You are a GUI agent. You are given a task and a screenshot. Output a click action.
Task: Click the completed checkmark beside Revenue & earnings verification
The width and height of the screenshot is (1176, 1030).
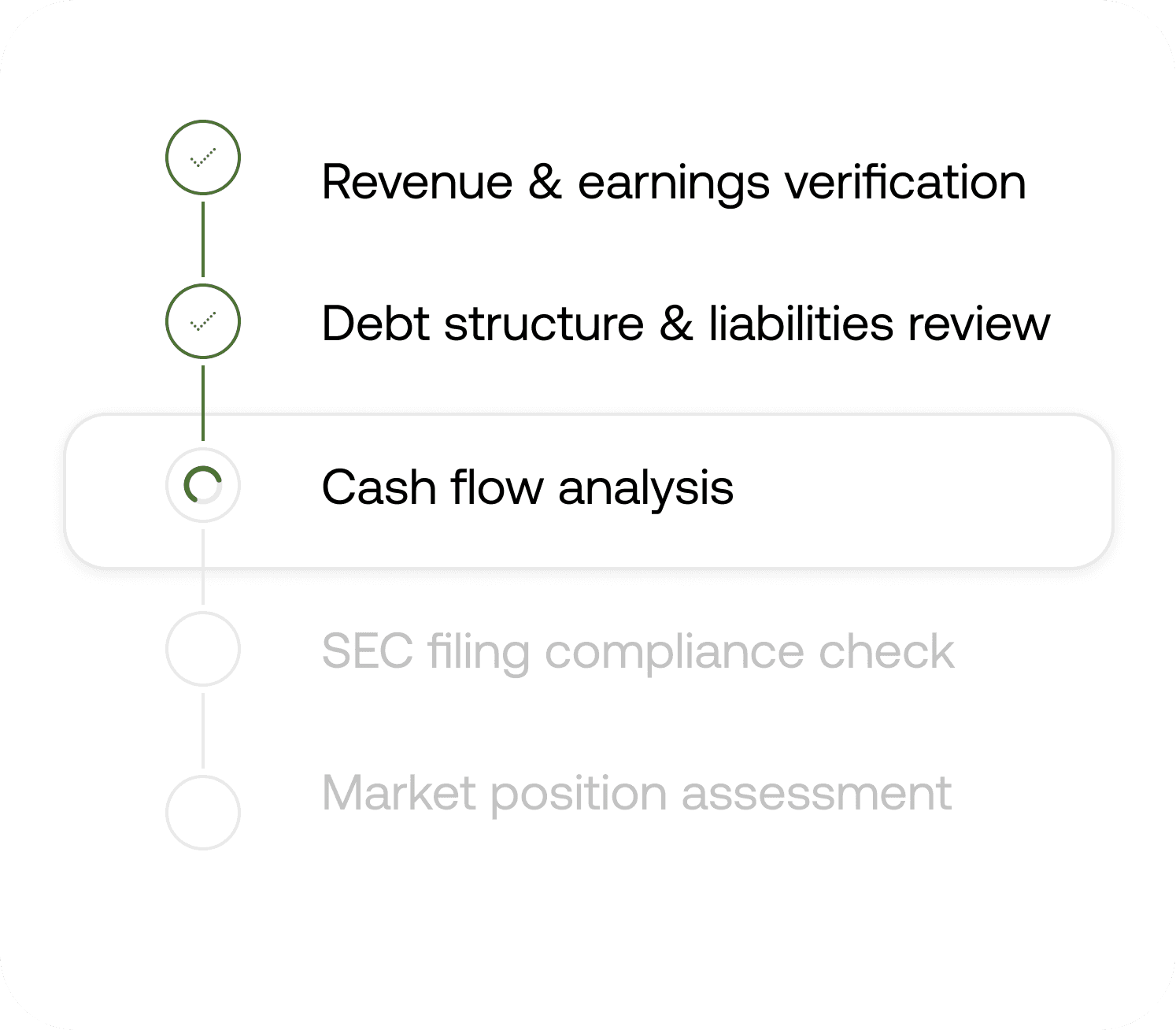[x=203, y=157]
